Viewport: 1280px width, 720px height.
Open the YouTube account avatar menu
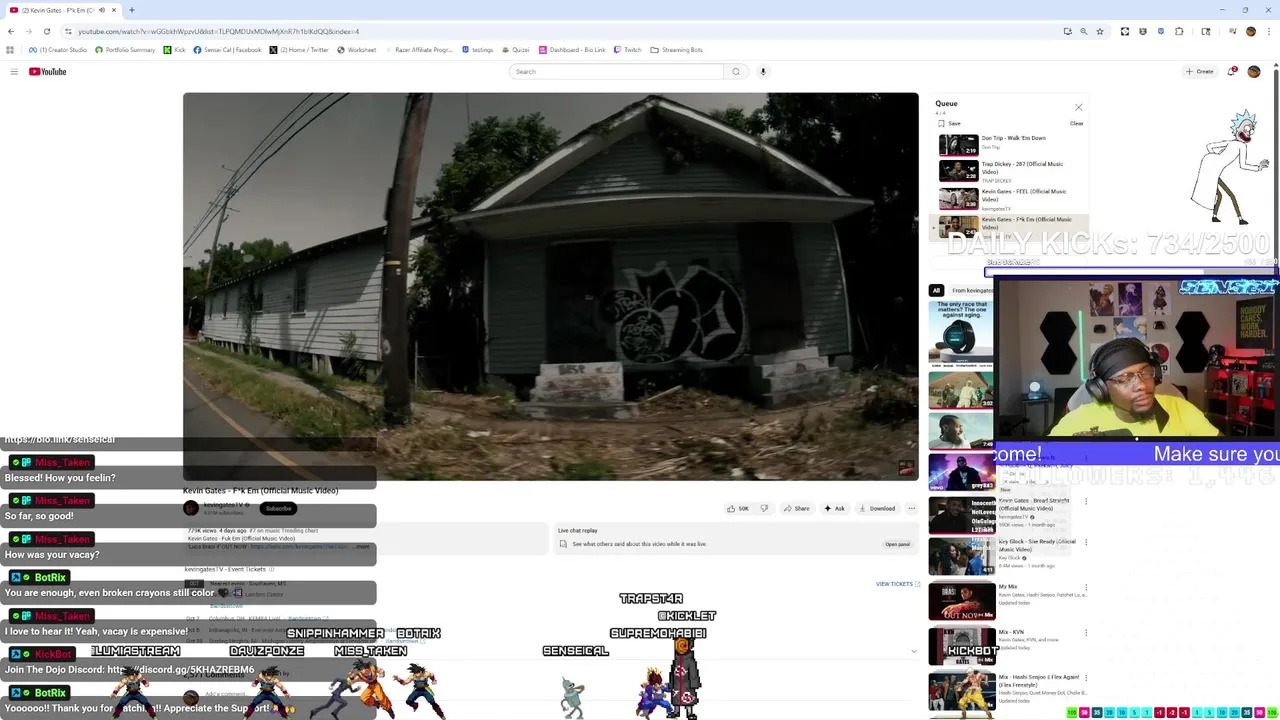(1254, 71)
